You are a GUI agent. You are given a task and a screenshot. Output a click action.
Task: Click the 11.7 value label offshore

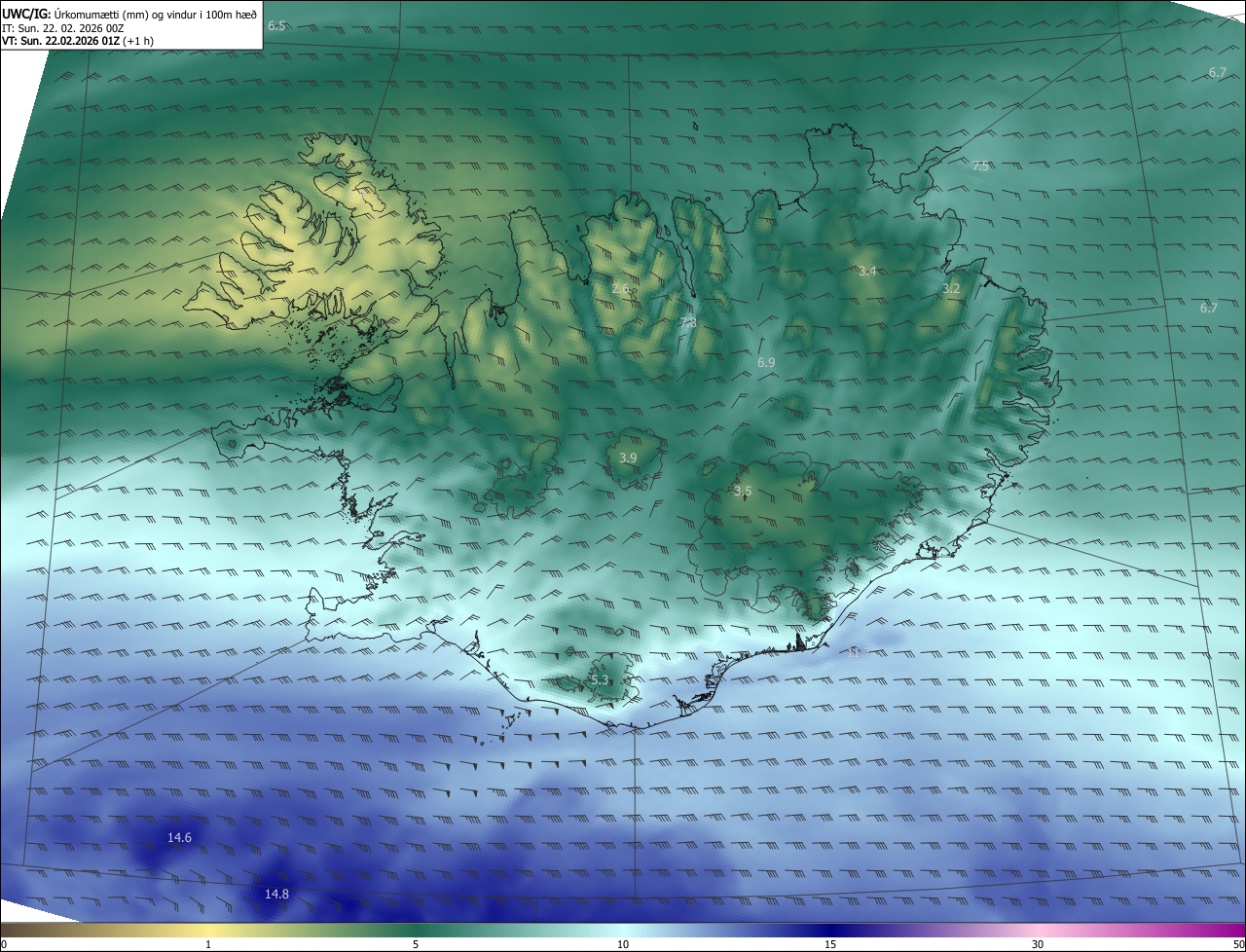(x=858, y=652)
